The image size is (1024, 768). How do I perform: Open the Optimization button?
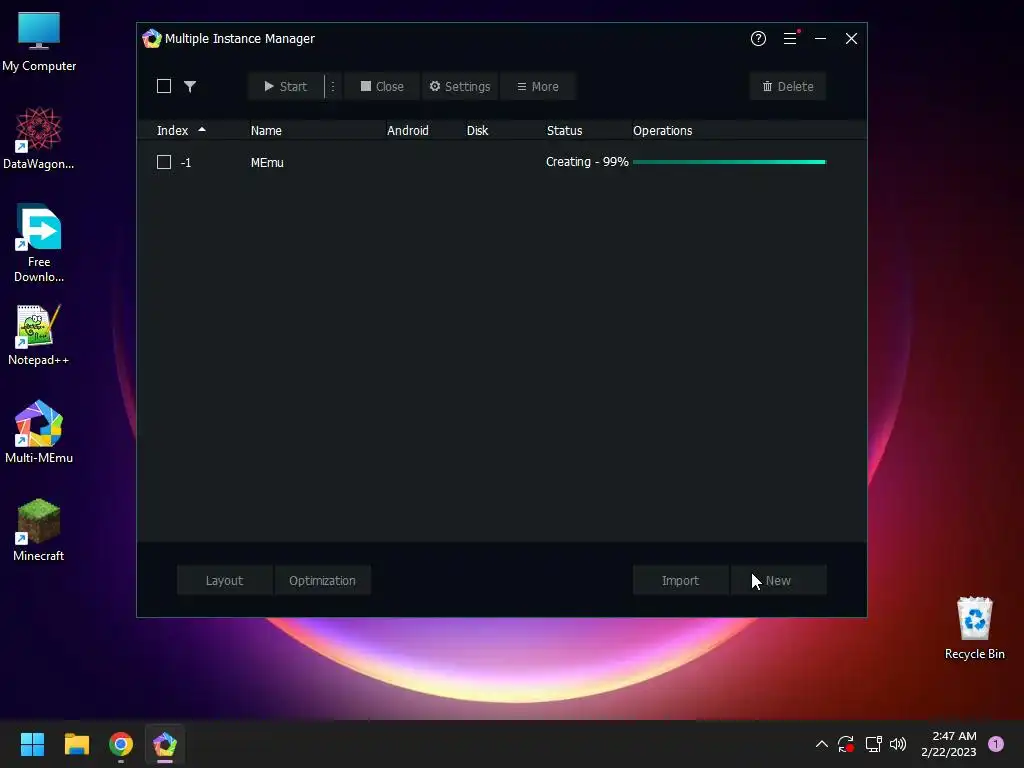click(323, 581)
